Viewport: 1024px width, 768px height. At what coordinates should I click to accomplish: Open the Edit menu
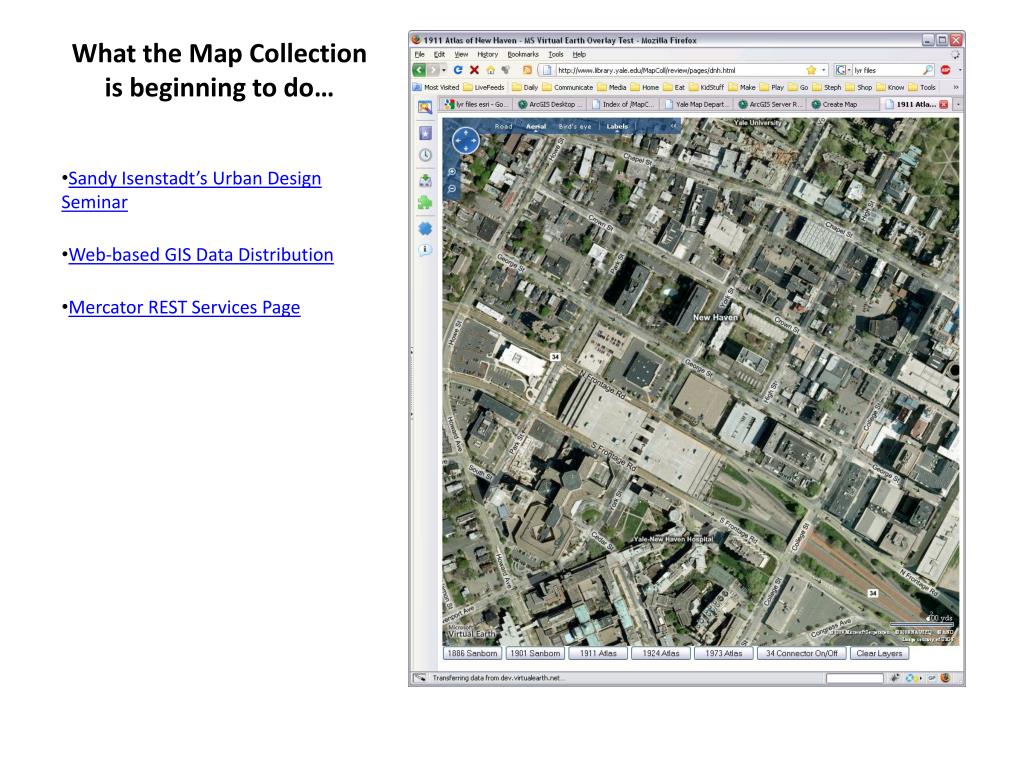(440, 55)
